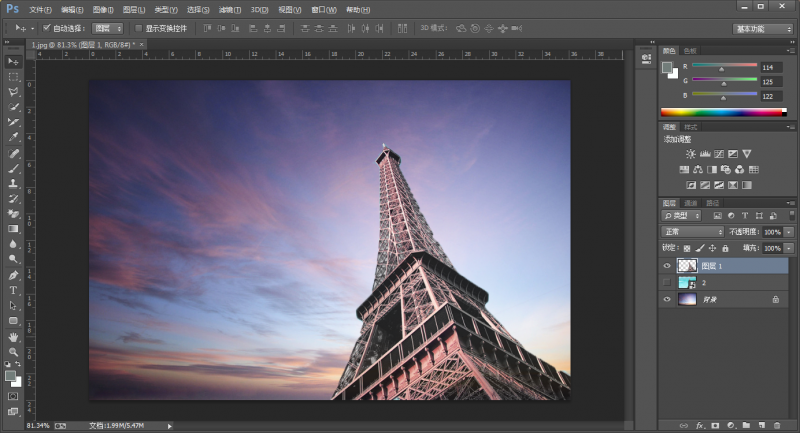Viewport: 800px width, 433px height.
Task: Click the delete layer trash icon
Action: (x=776, y=426)
